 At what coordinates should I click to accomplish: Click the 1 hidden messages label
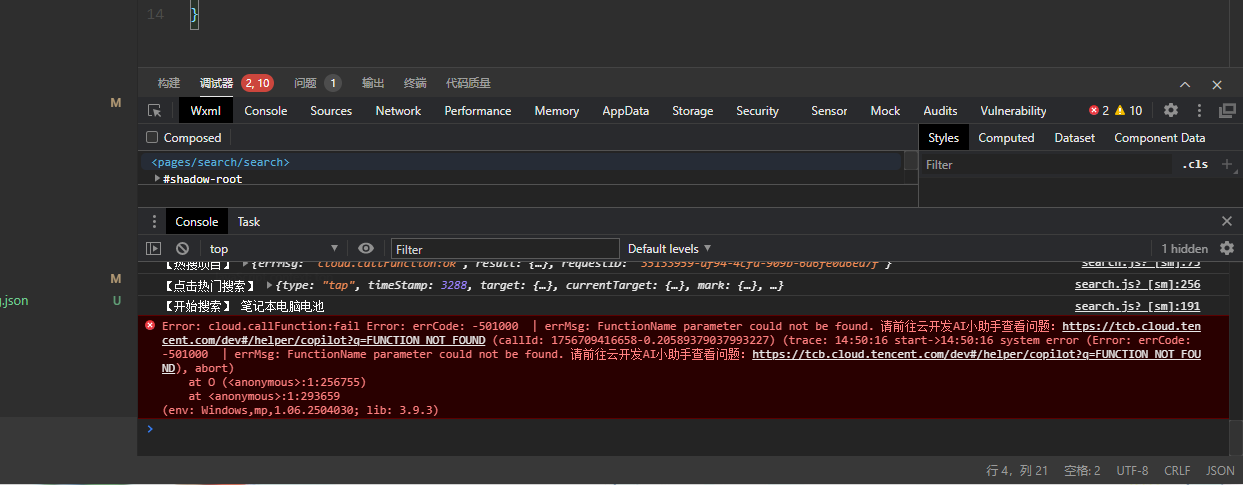(1184, 248)
